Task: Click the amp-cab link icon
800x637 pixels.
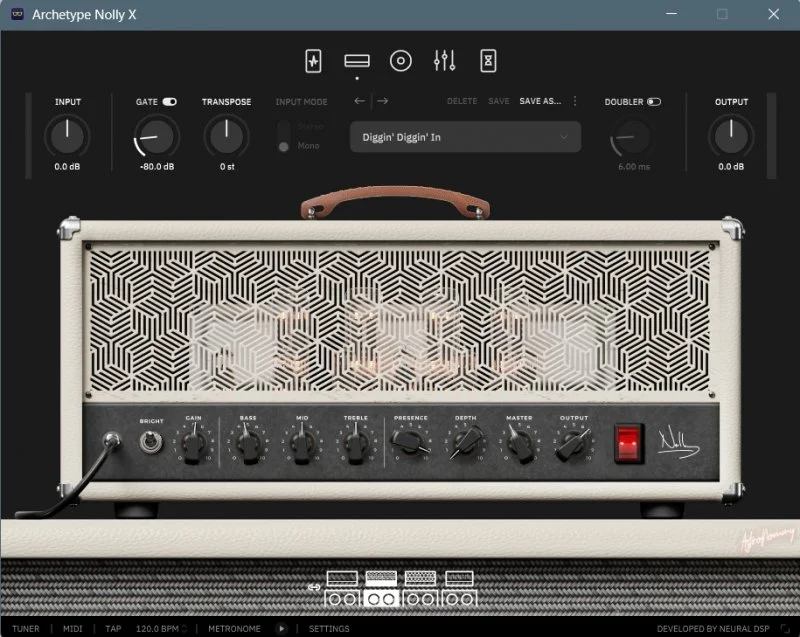Action: (314, 588)
